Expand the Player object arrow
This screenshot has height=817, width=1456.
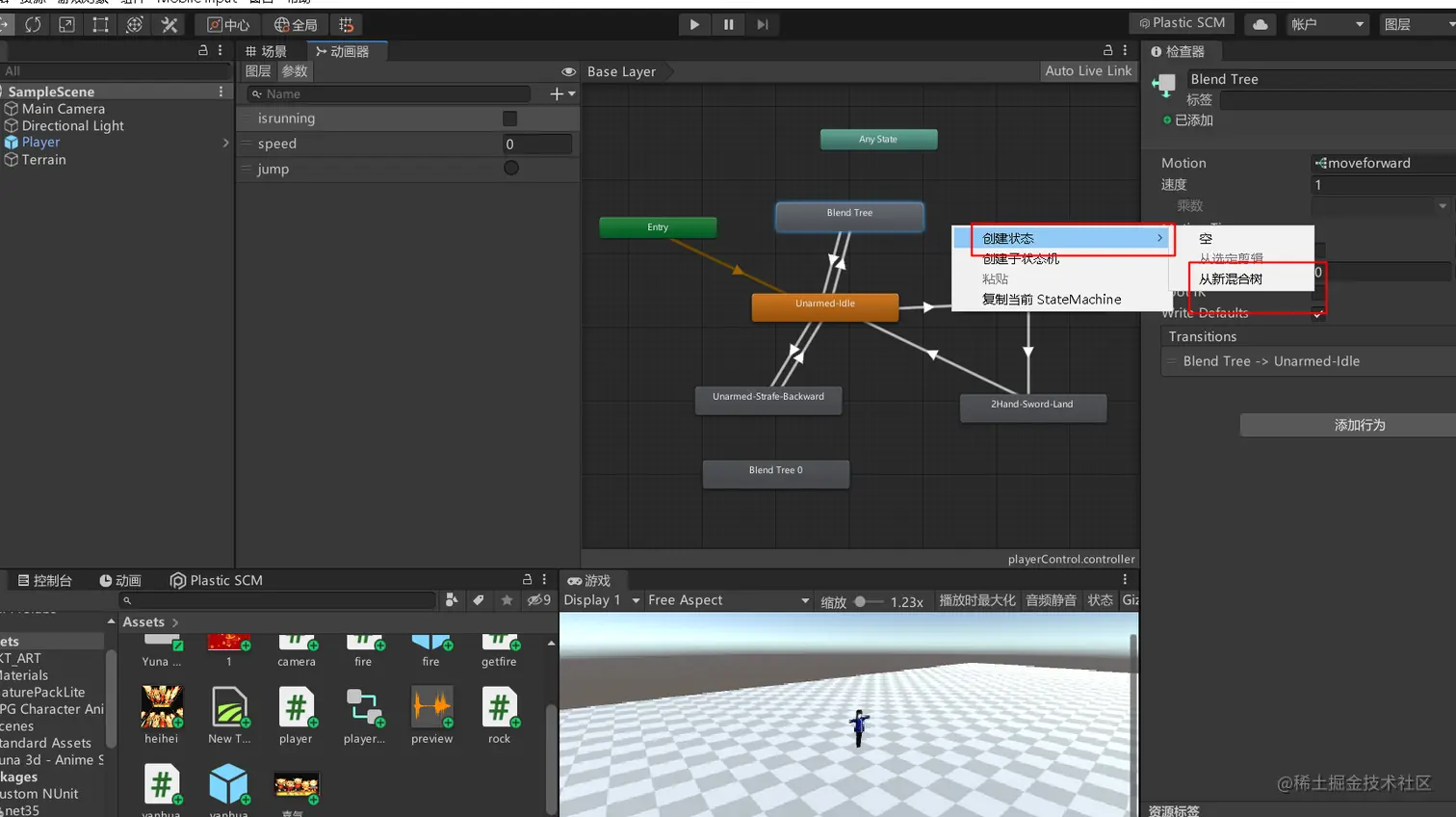click(x=226, y=143)
